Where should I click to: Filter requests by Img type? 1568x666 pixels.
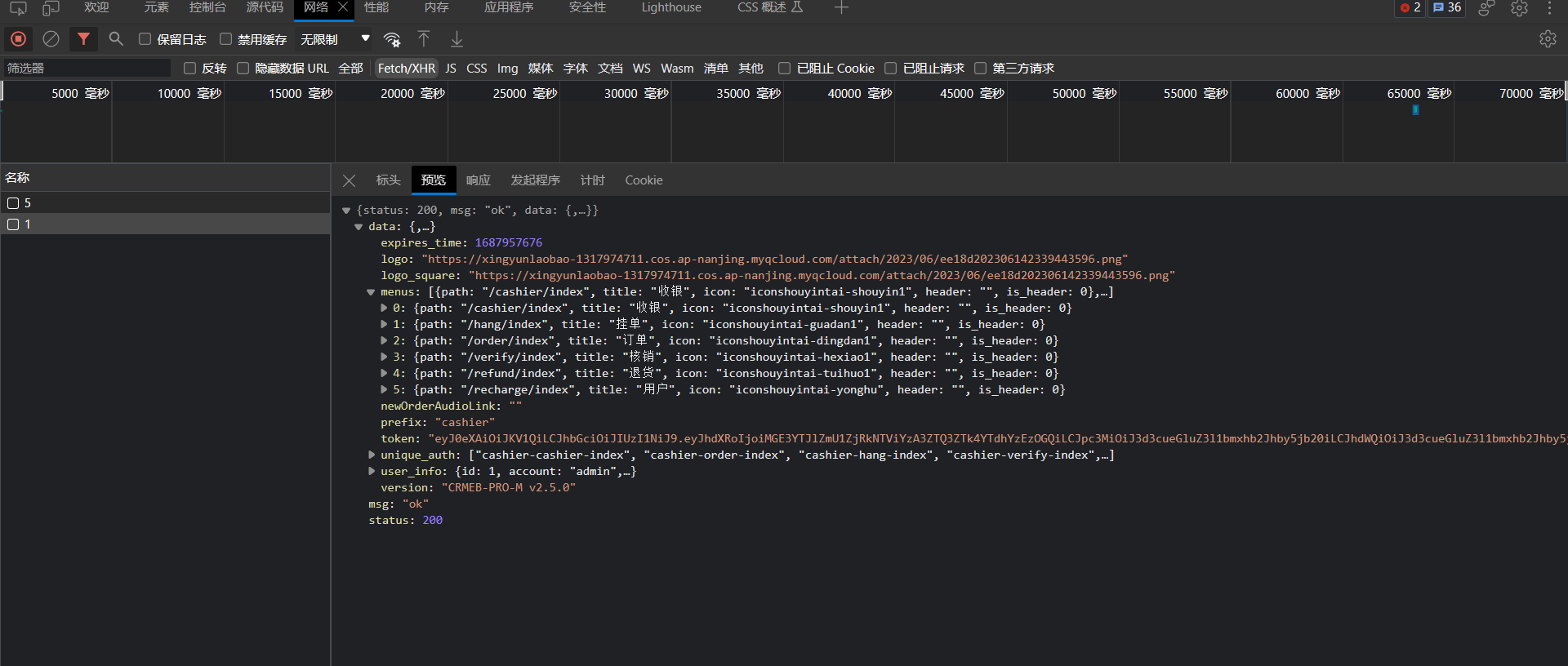pyautogui.click(x=508, y=69)
